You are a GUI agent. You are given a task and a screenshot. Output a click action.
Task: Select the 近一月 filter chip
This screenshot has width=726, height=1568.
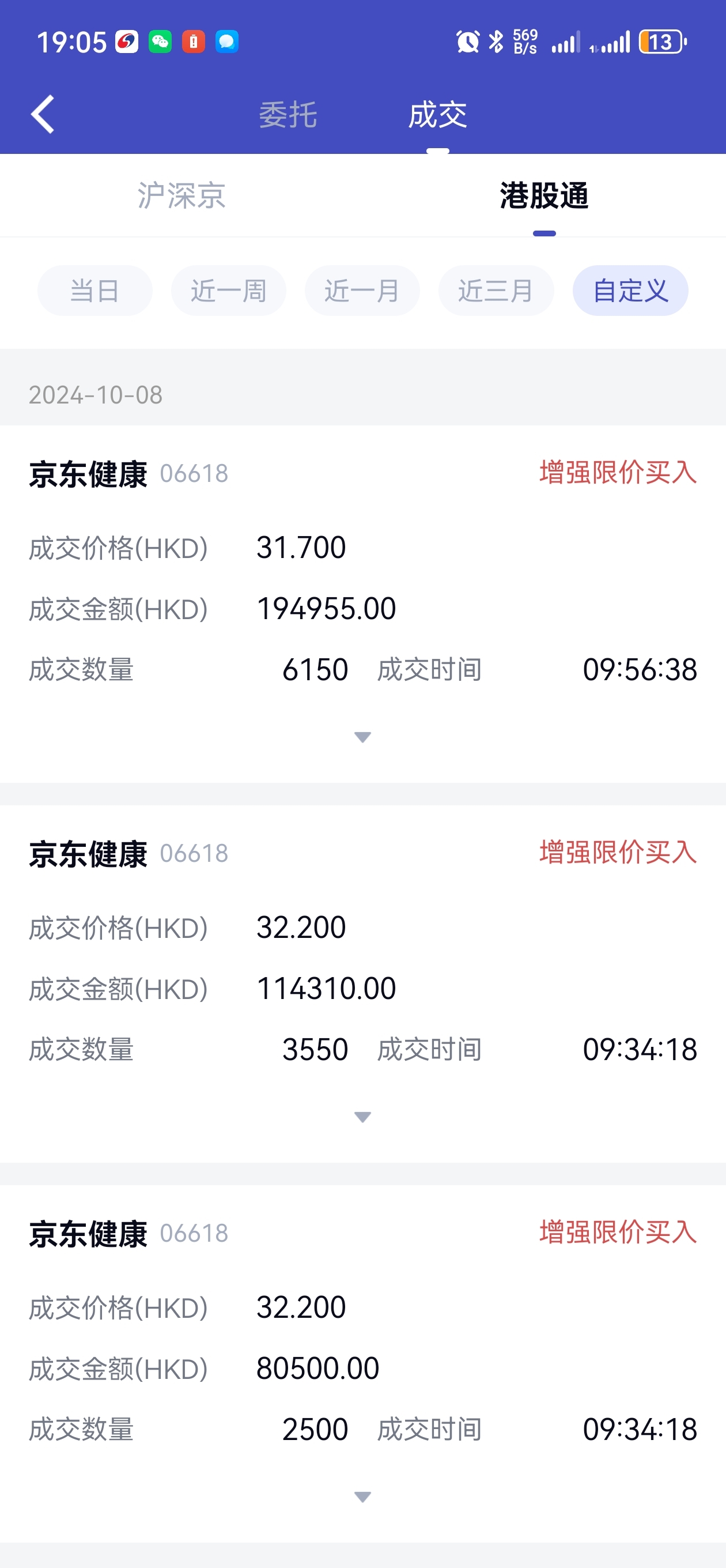click(362, 291)
